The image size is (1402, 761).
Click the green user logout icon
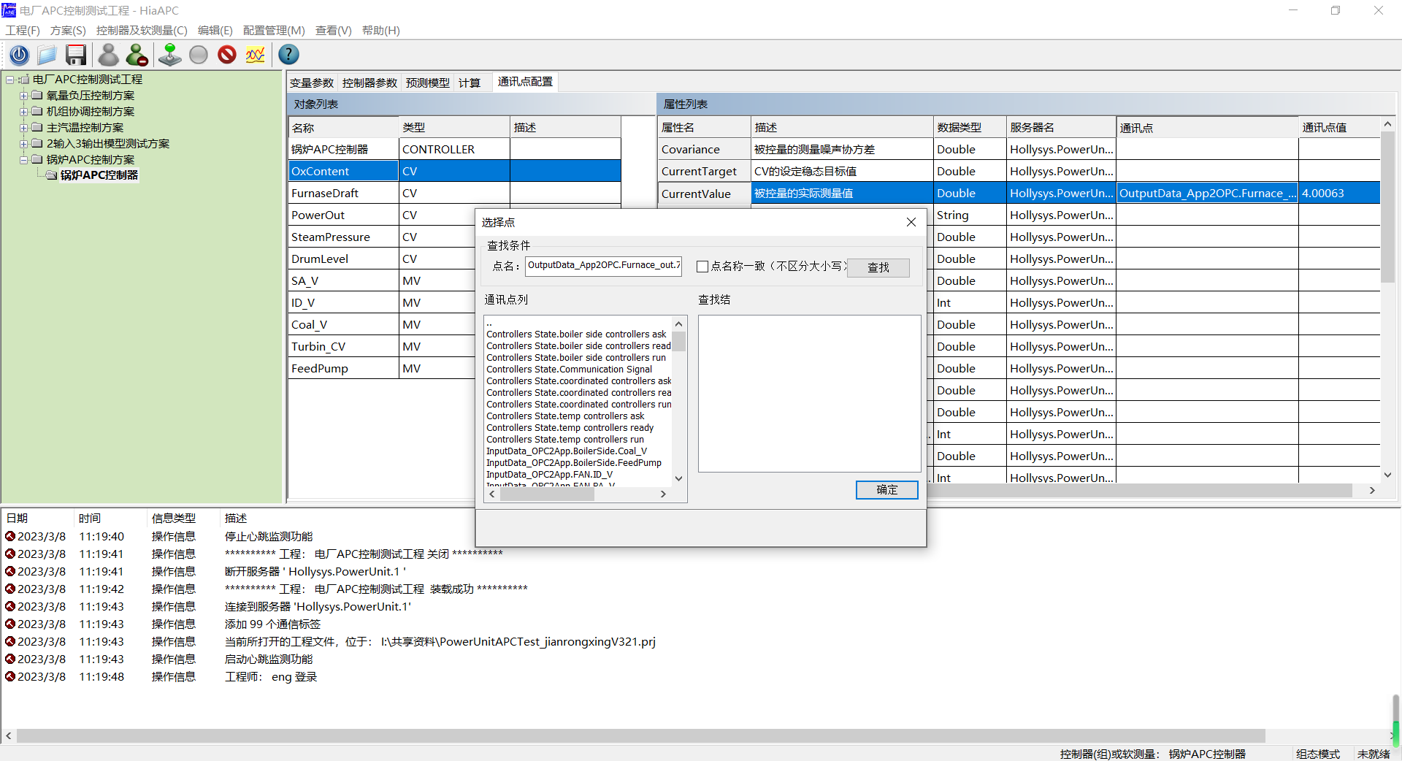(137, 55)
